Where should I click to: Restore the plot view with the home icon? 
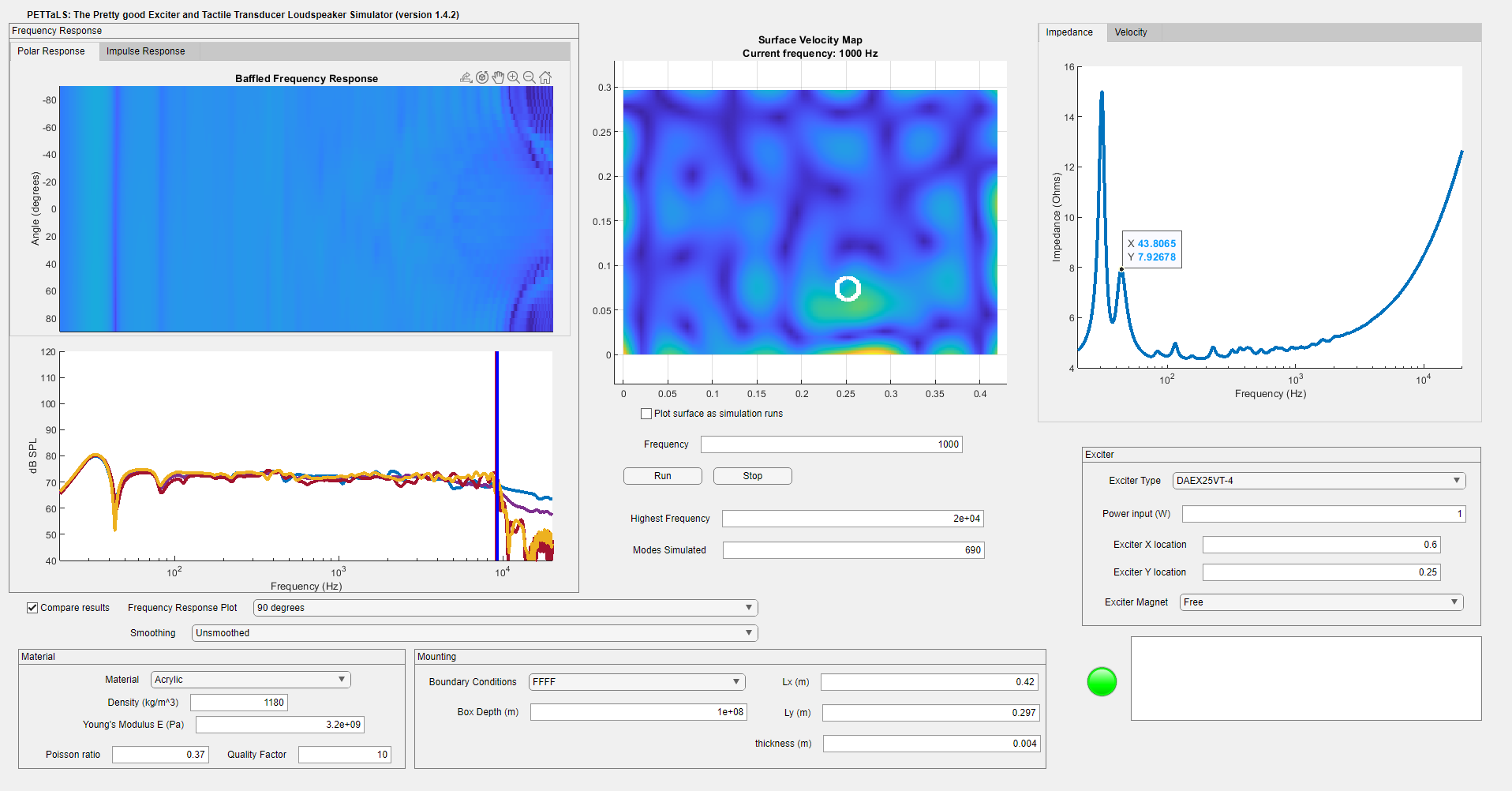545,77
